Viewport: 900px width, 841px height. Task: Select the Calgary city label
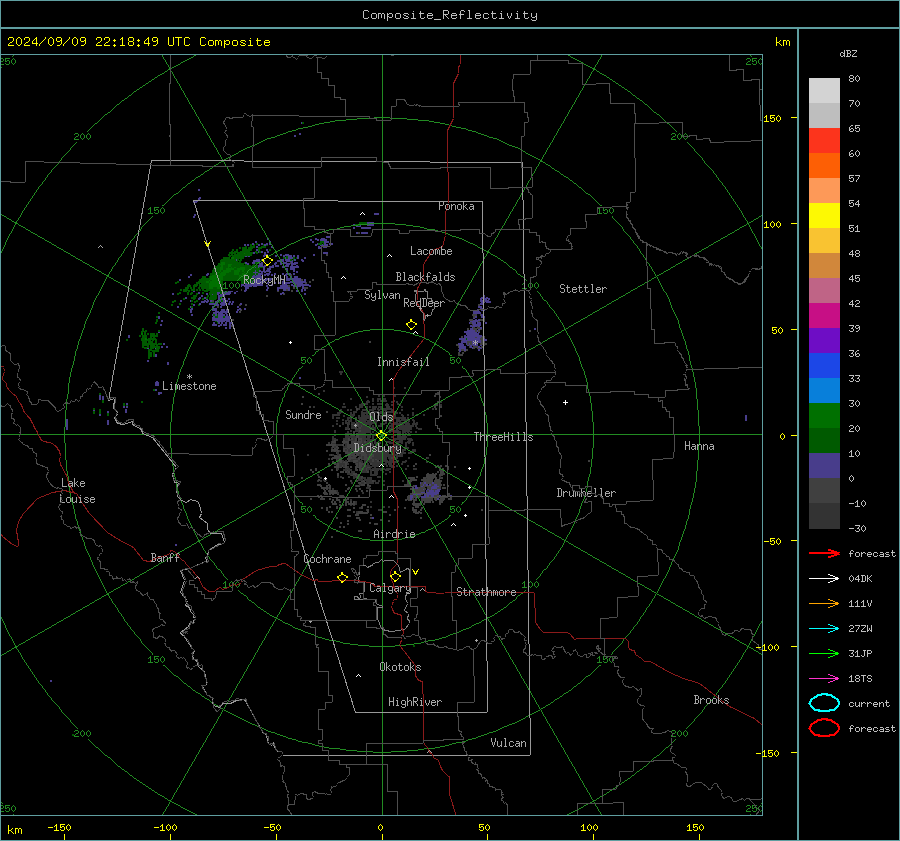(x=390, y=588)
